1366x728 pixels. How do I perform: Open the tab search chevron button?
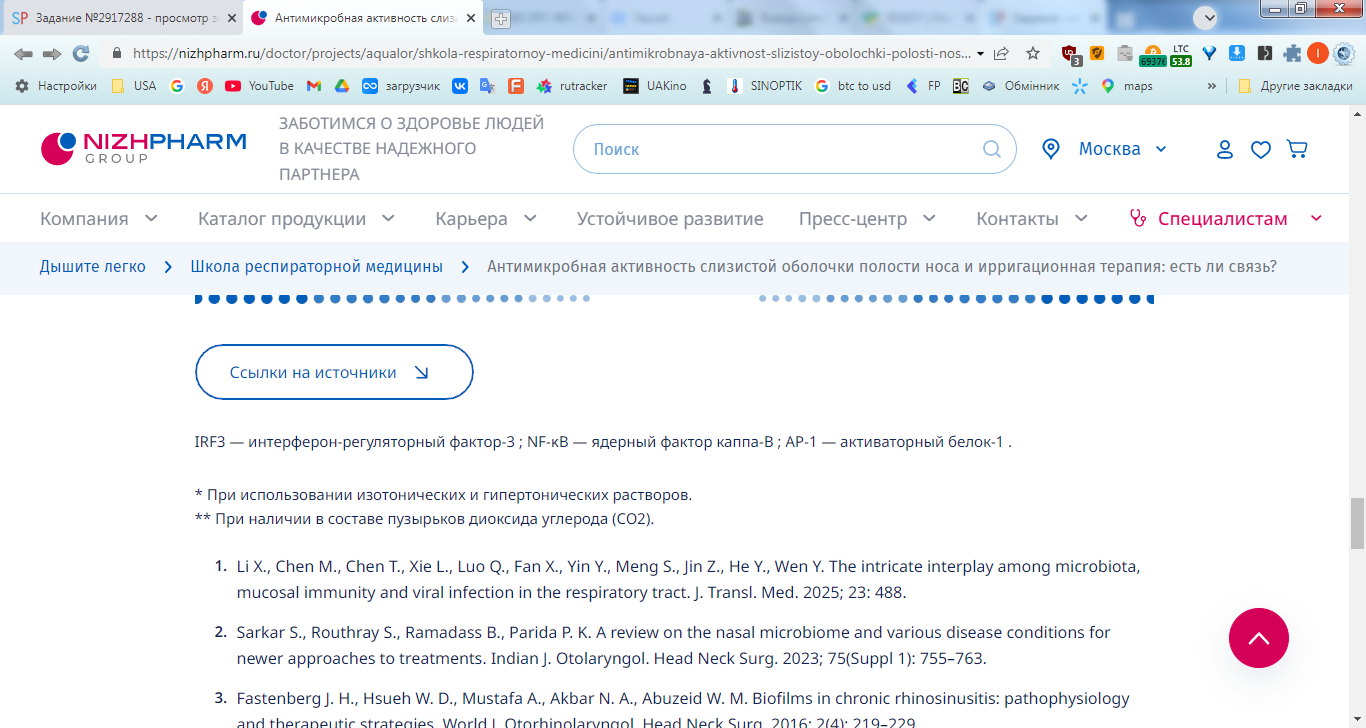pos(1206,17)
